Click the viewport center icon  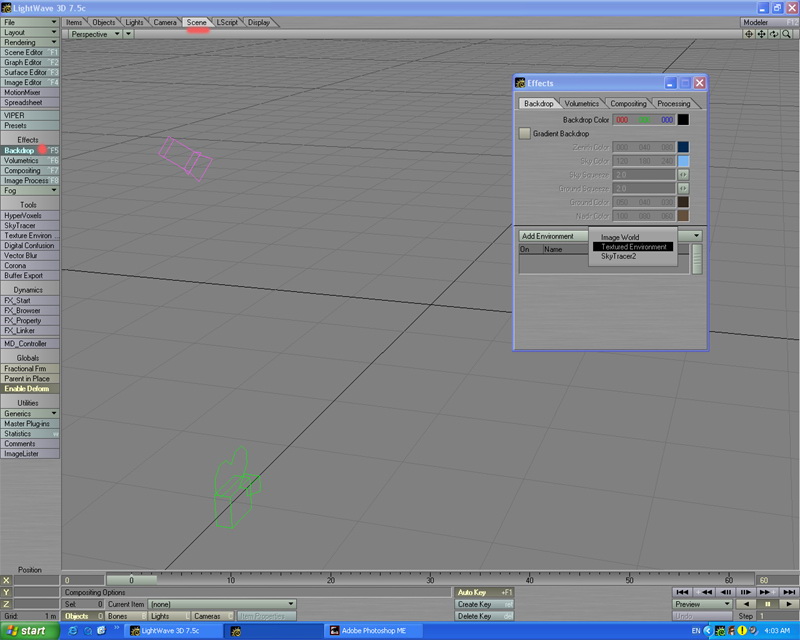click(x=748, y=34)
